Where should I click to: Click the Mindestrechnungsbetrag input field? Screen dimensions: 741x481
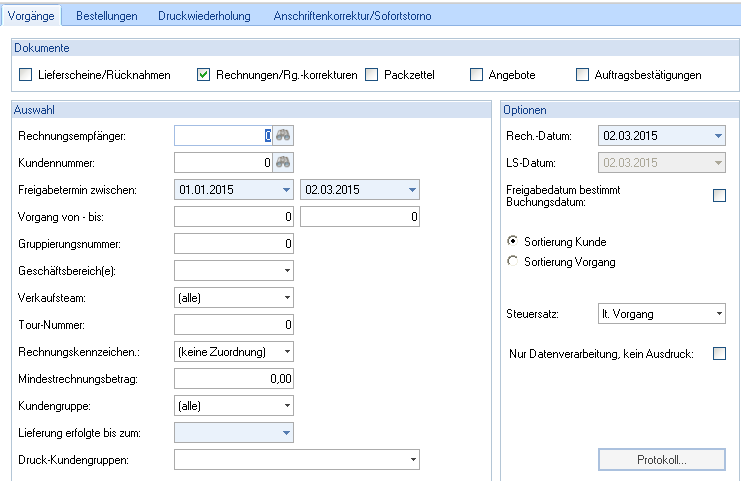(x=233, y=379)
